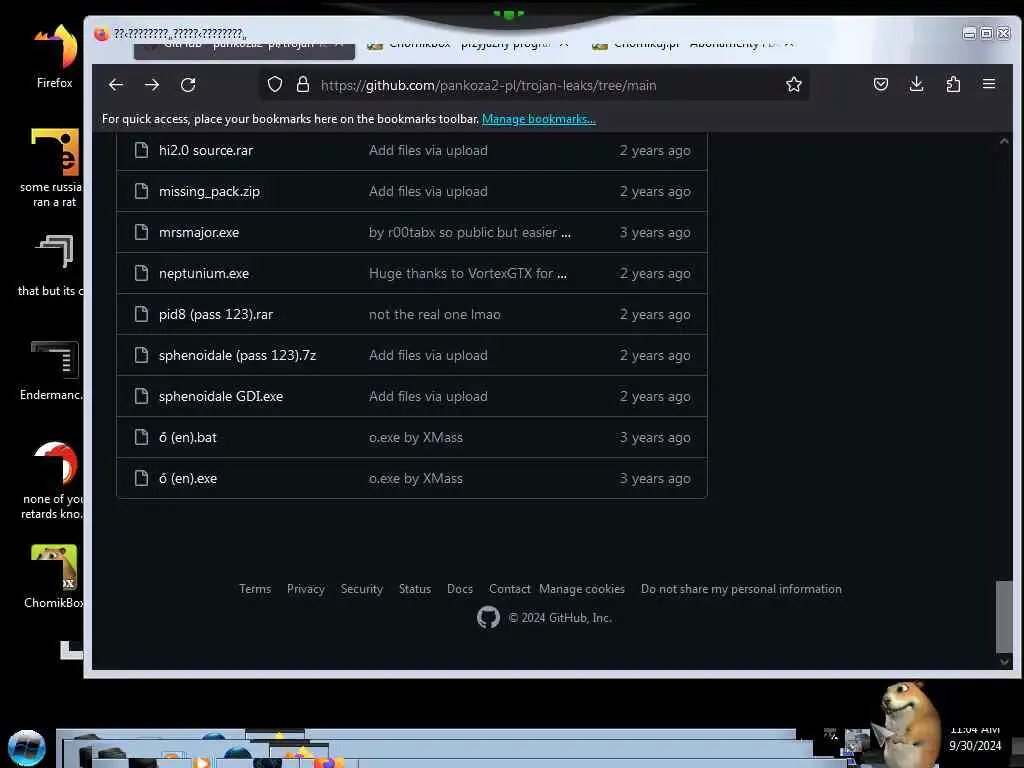
Task: Open the extensions puzzle icon
Action: point(953,84)
